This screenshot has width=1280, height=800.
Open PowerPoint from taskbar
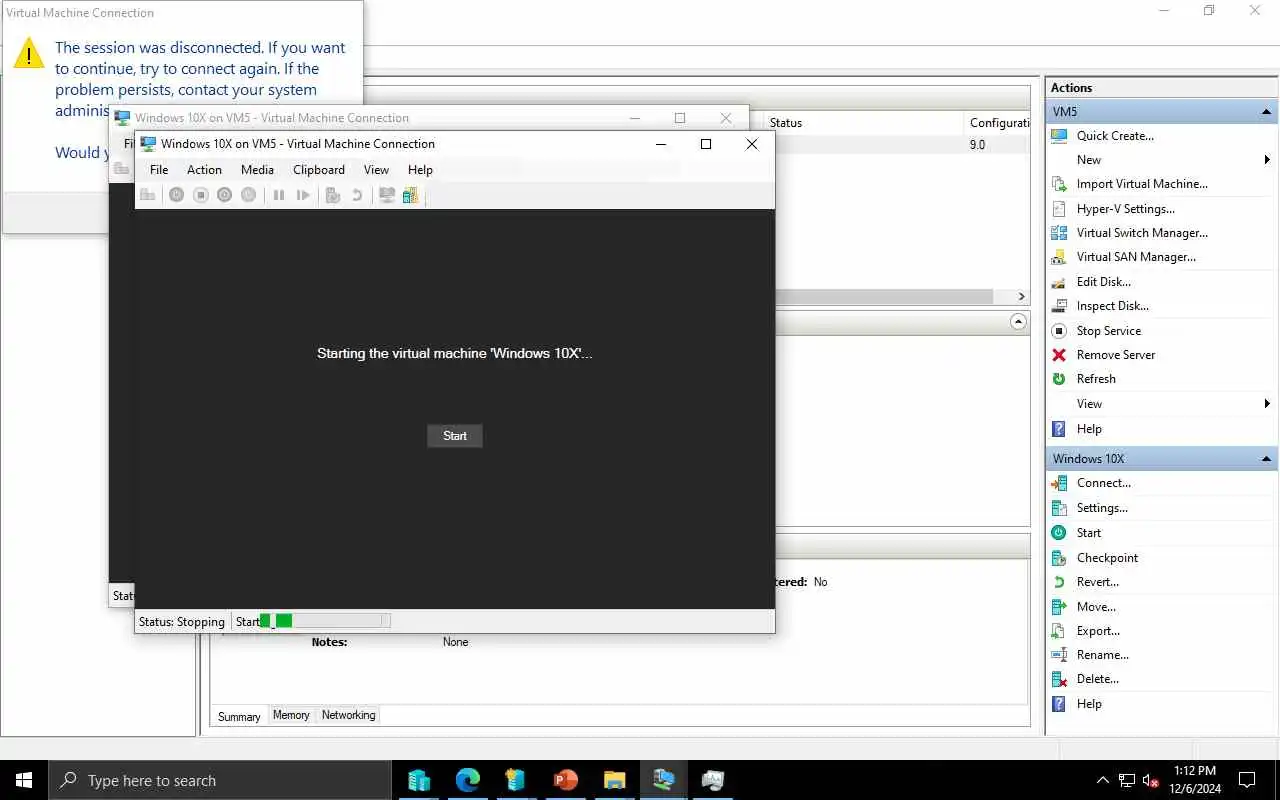tap(565, 780)
